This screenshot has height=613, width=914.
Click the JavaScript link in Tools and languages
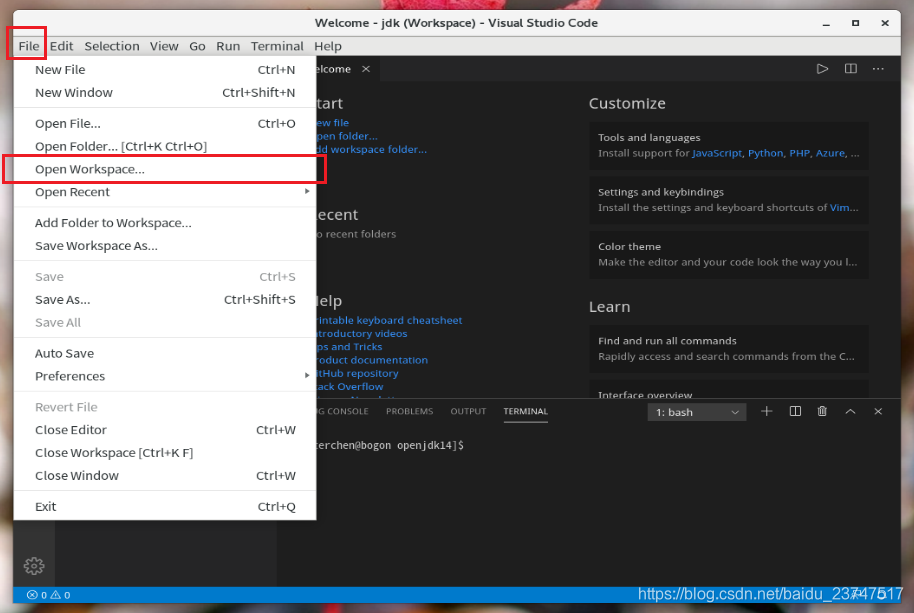[717, 153]
